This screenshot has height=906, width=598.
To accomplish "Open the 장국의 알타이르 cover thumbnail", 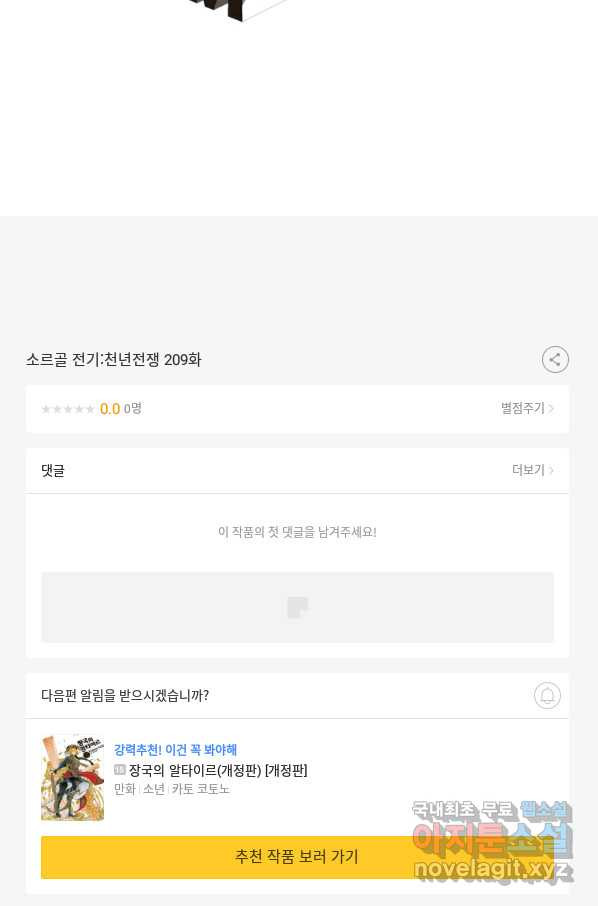I will (x=73, y=777).
